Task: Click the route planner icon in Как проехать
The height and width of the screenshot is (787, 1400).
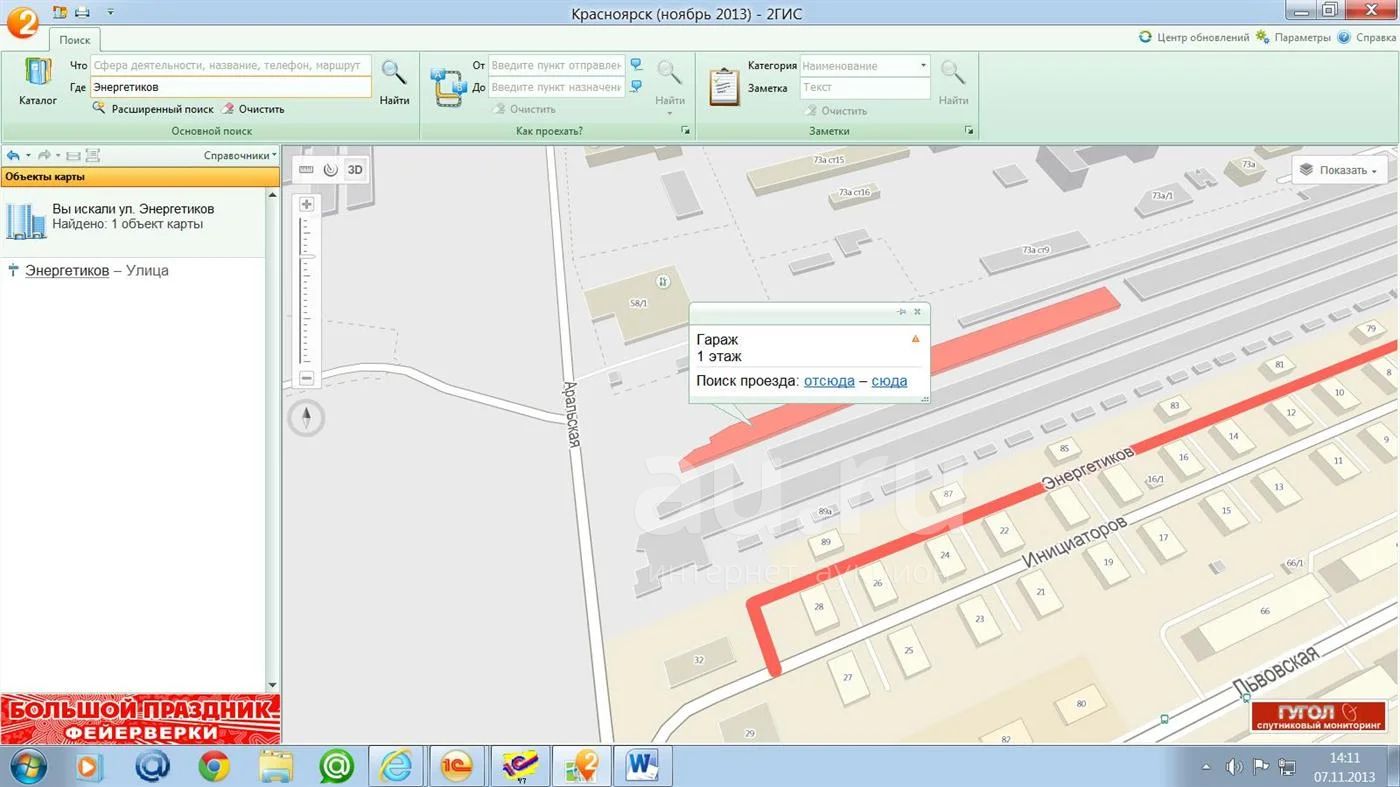Action: pos(448,87)
